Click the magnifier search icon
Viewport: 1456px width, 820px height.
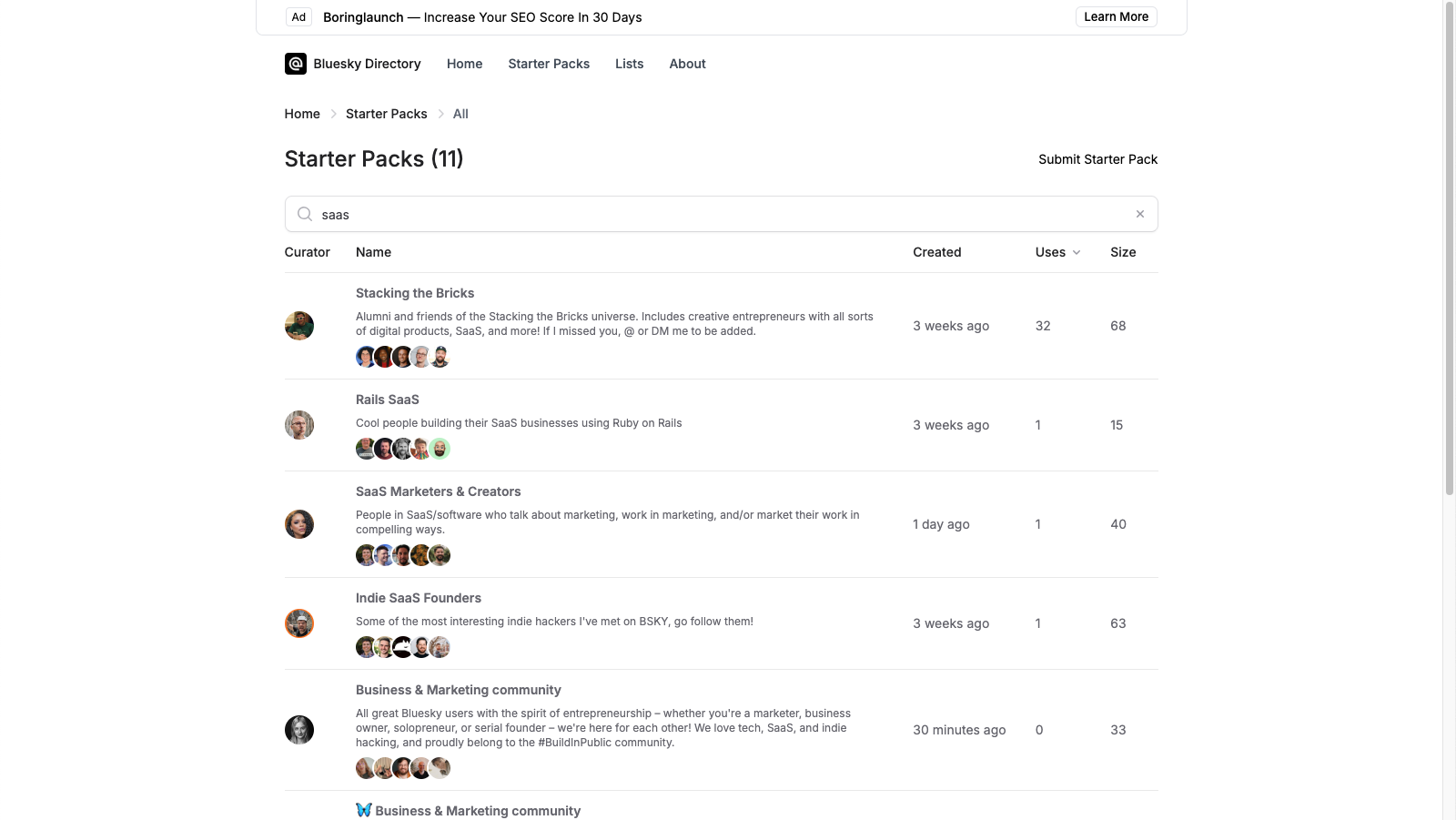point(305,214)
